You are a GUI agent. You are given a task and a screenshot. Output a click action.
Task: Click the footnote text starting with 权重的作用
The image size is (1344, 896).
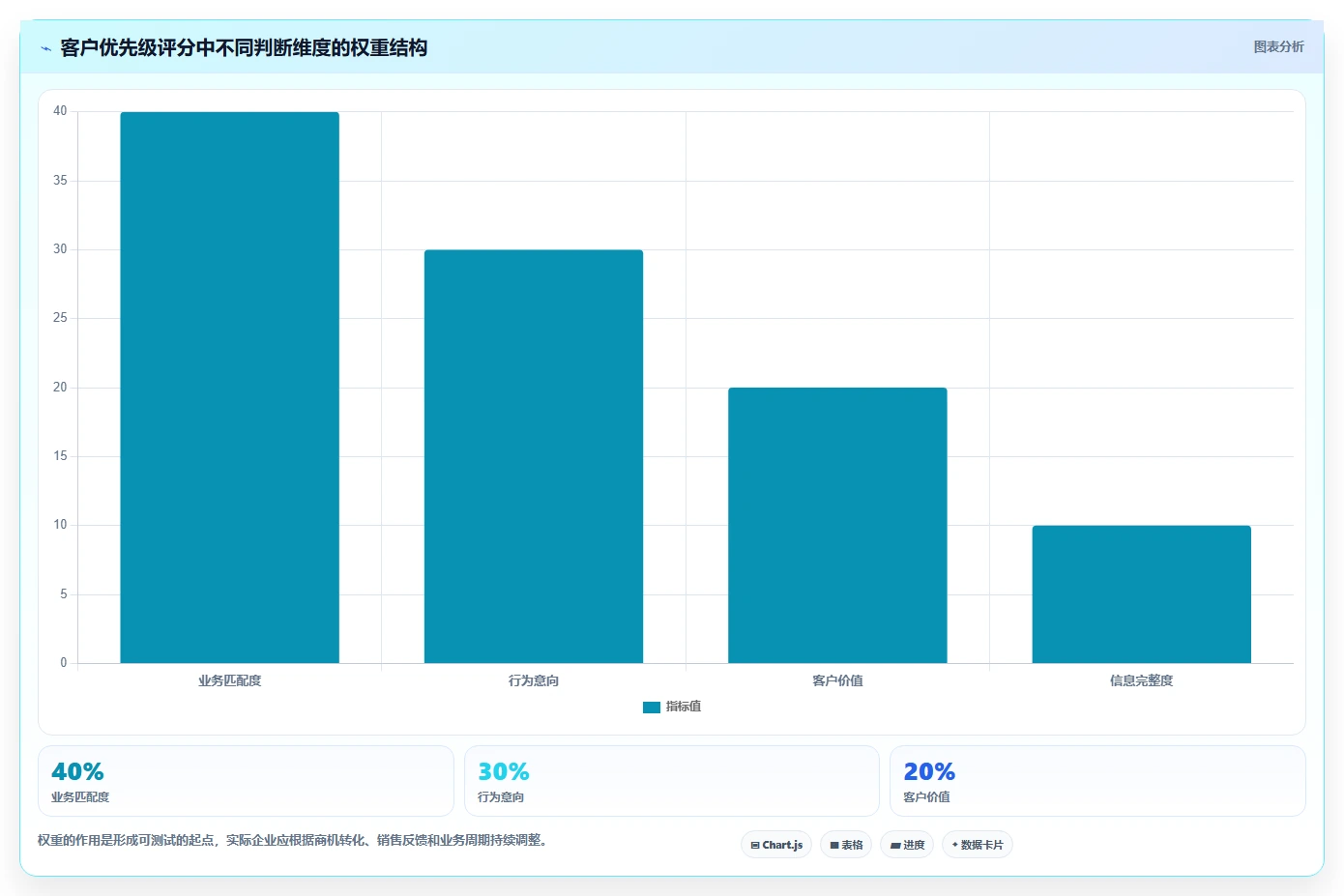294,840
